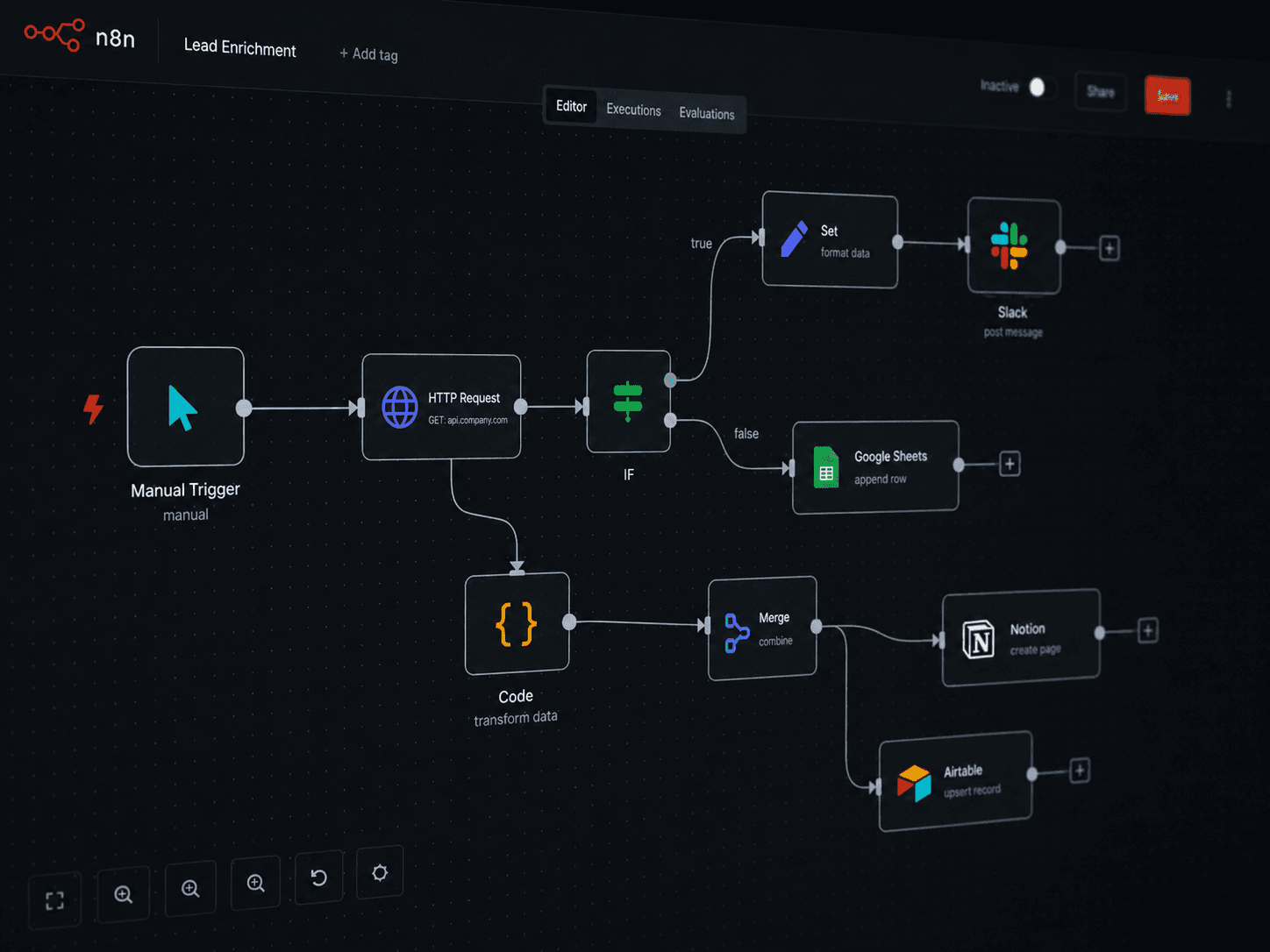This screenshot has width=1270, height=952.
Task: Select the Merge node branch icon
Action: coord(737,633)
